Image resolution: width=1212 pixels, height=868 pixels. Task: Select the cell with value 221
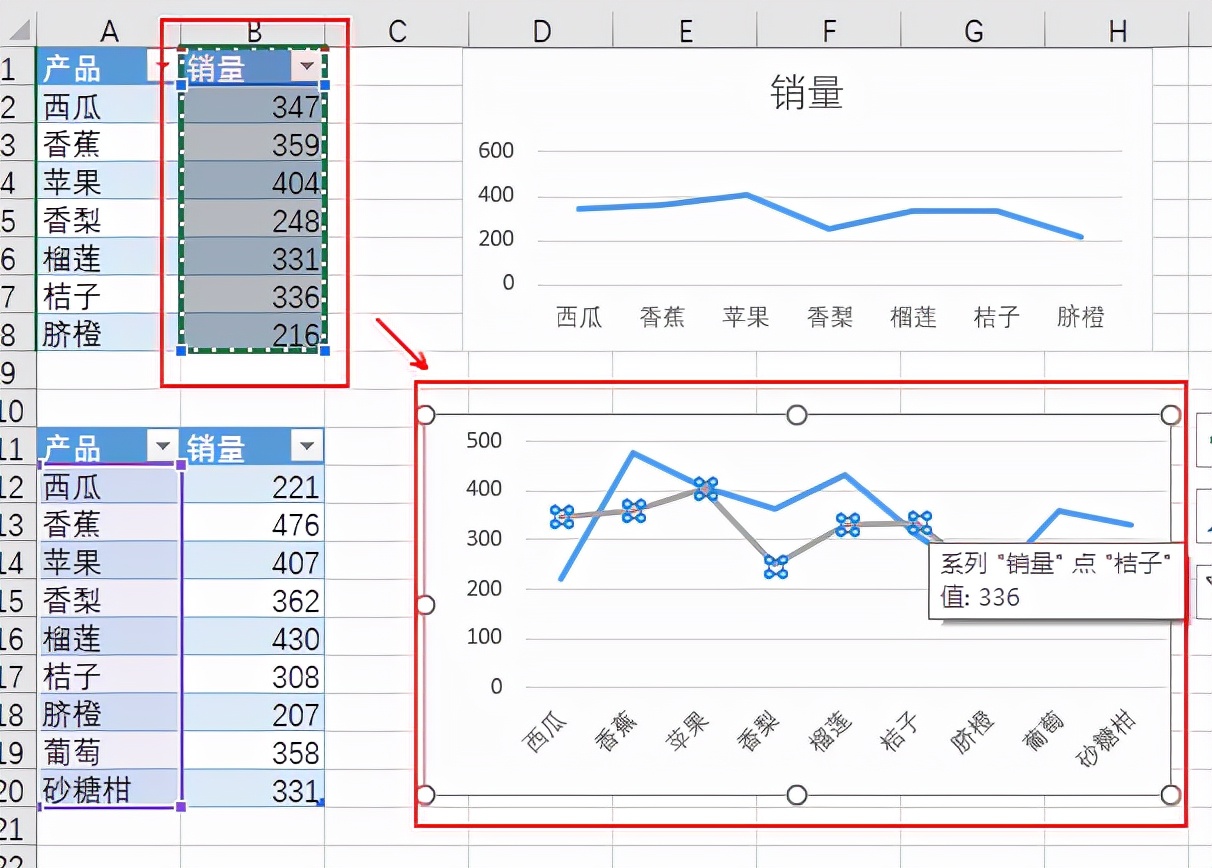[x=253, y=485]
